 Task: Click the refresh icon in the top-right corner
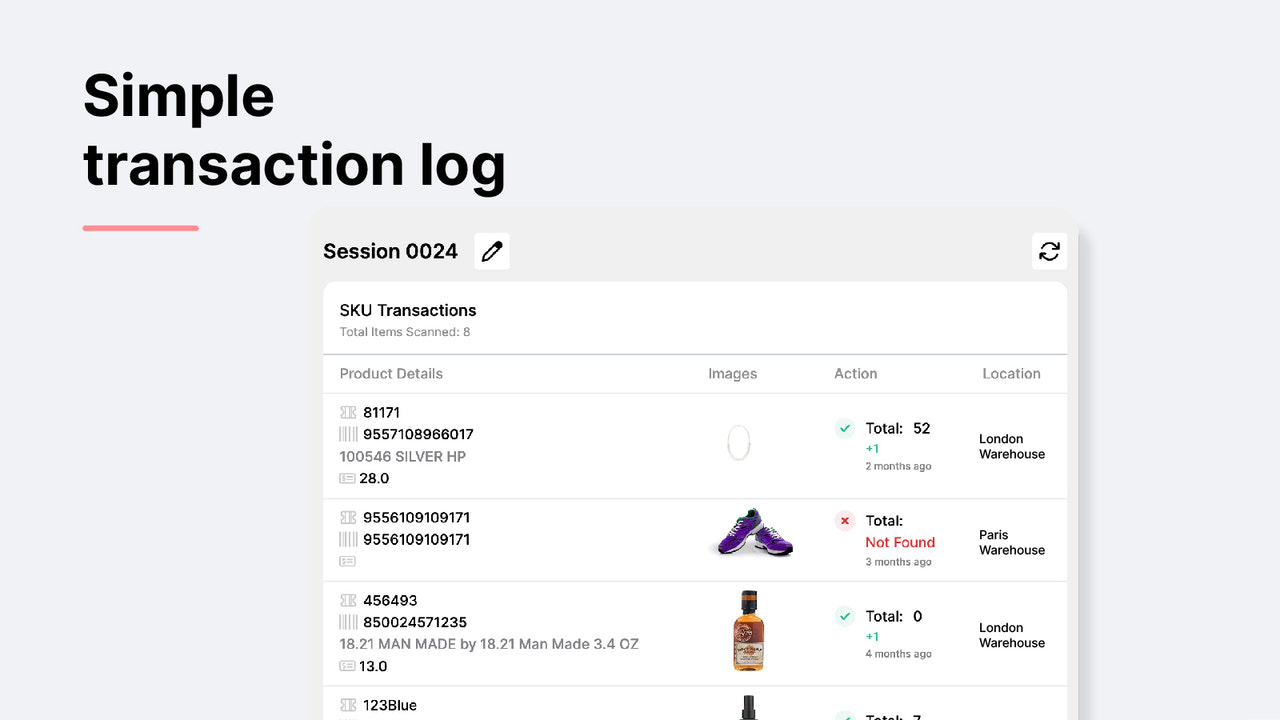[1049, 251]
